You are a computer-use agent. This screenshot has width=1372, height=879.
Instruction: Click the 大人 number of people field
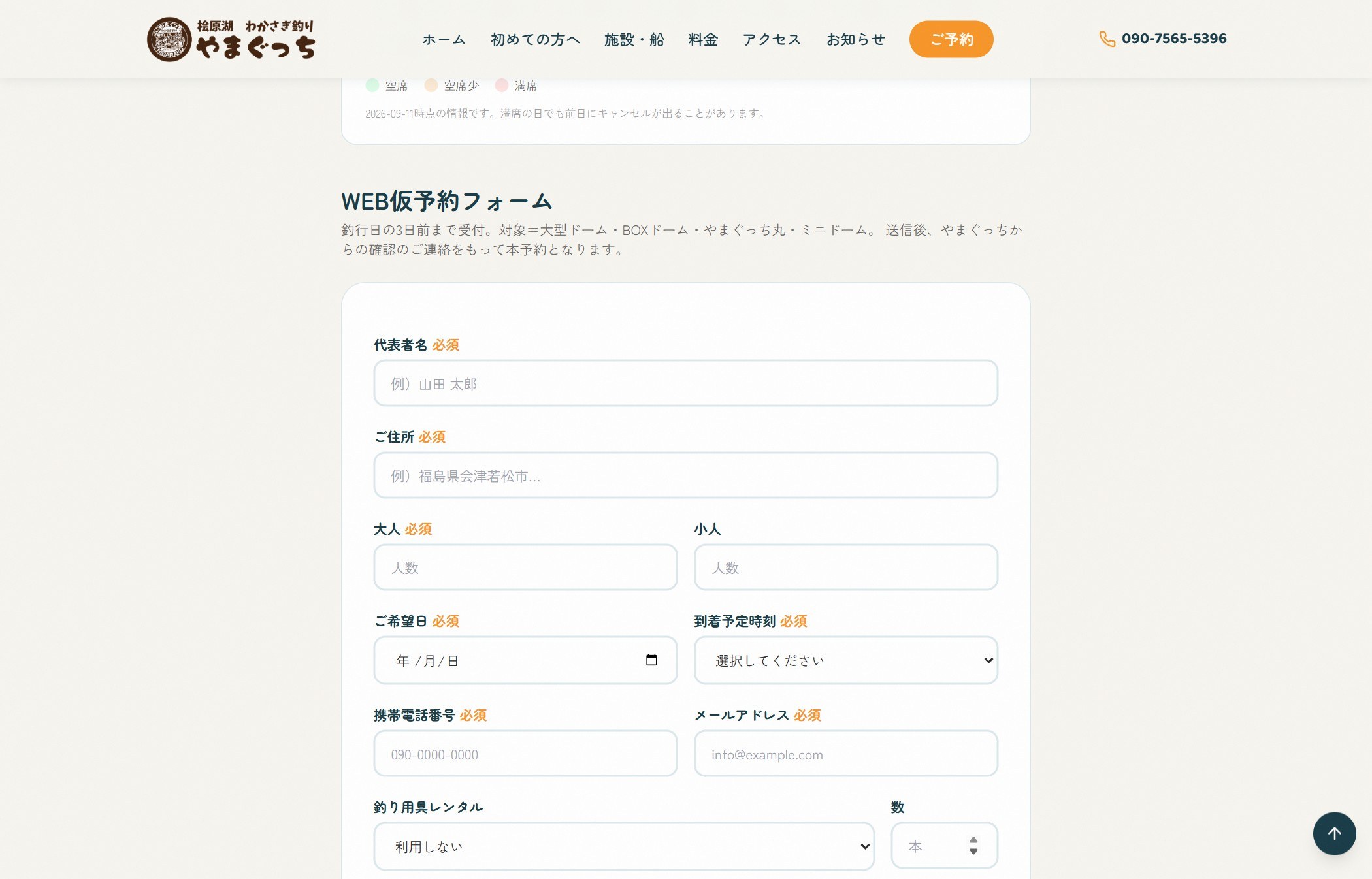(x=525, y=567)
